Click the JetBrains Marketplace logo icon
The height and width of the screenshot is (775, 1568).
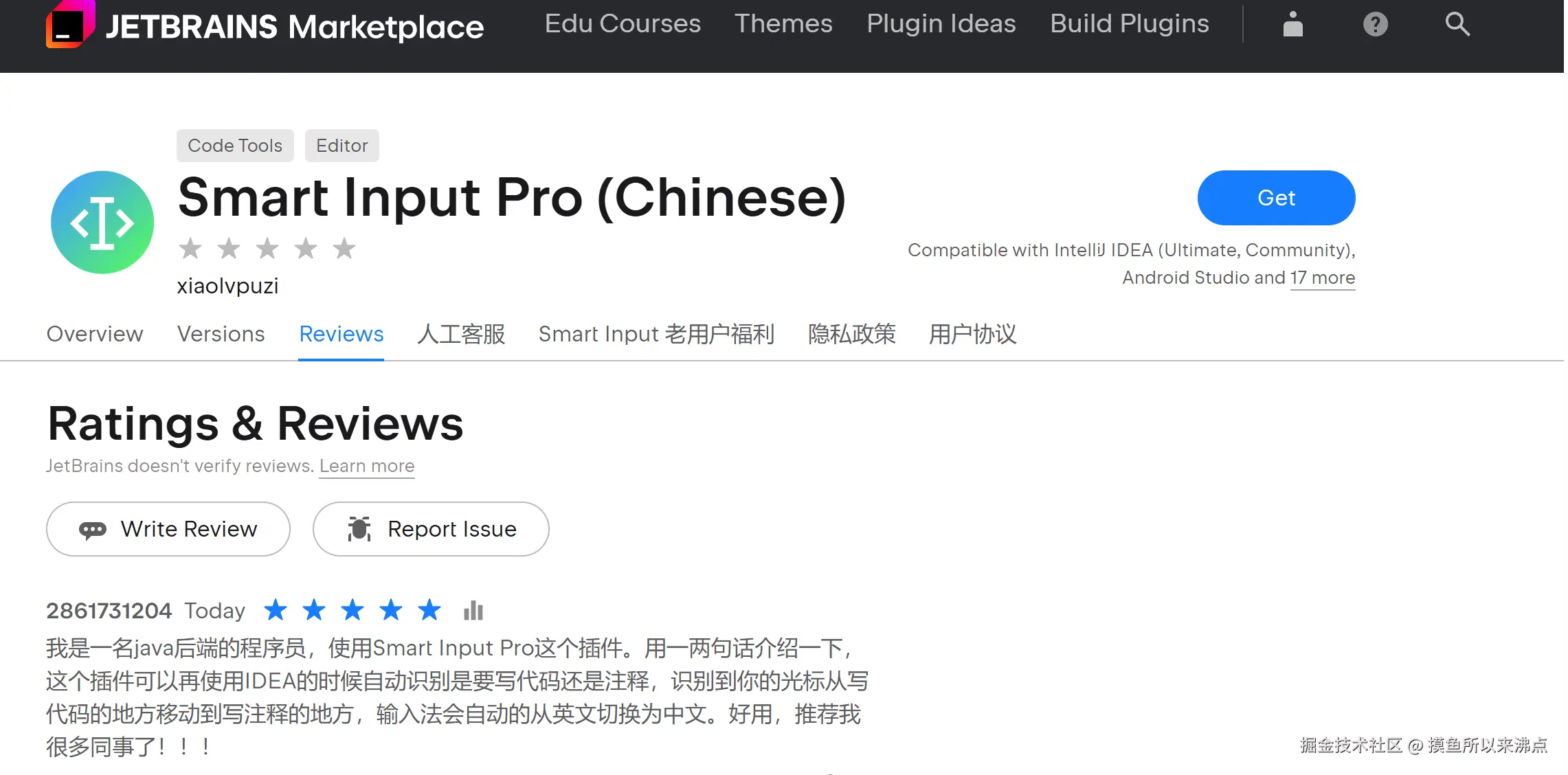pos(70,25)
